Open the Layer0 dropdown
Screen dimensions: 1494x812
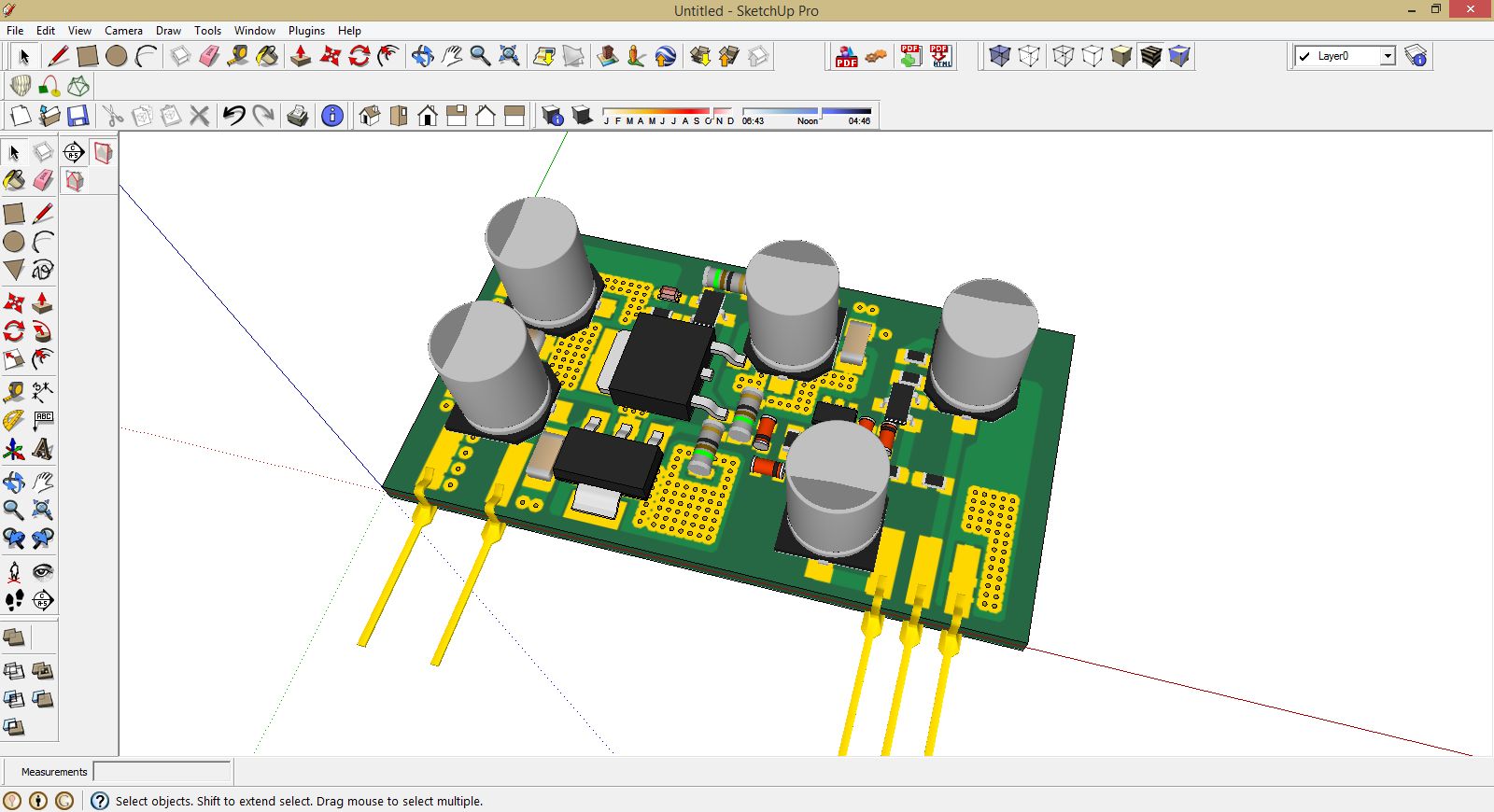coord(1388,56)
